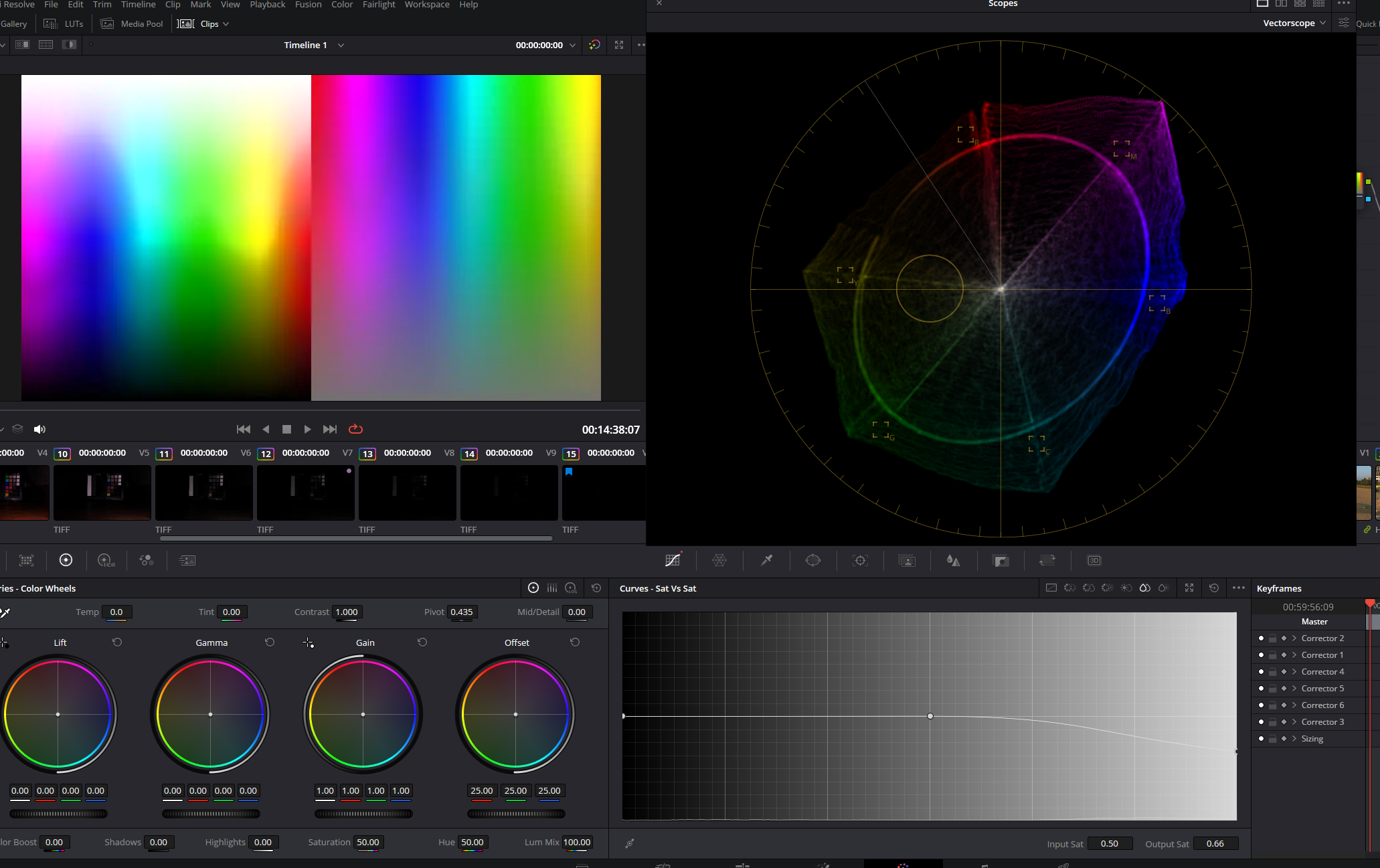Open the 3D keyer palette

(1094, 560)
